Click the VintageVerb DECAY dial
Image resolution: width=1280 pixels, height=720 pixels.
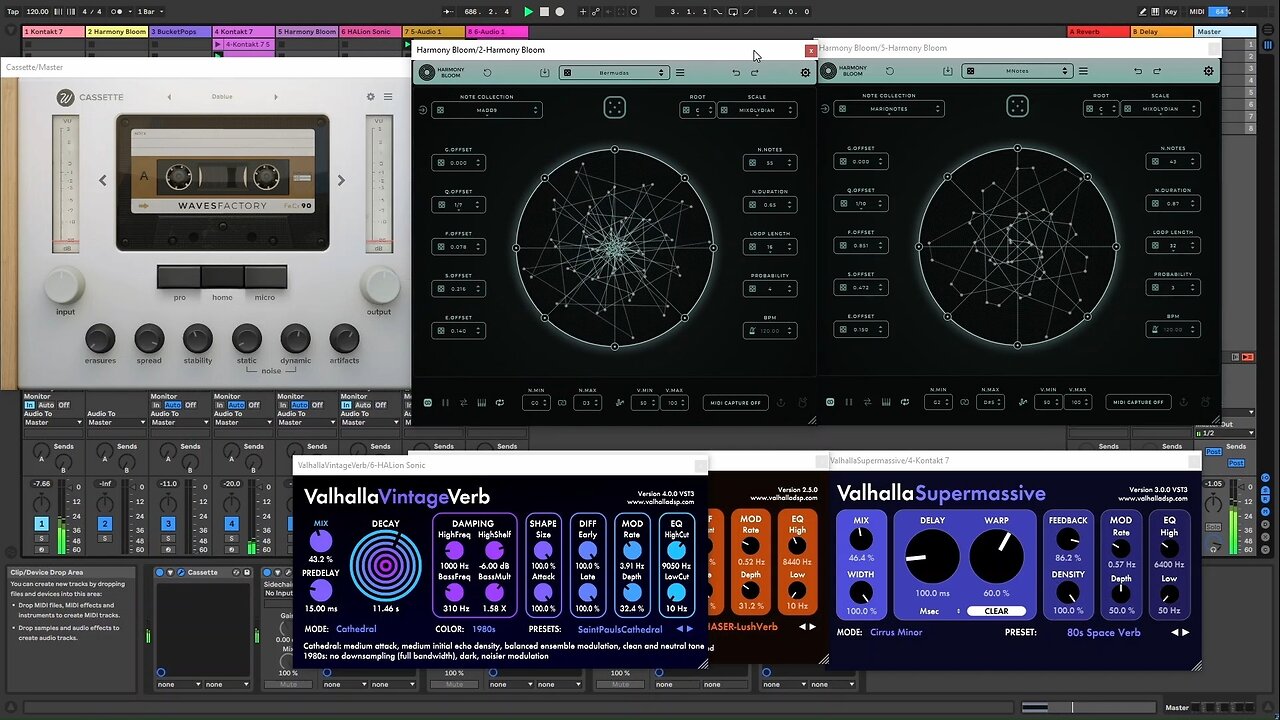pos(385,565)
